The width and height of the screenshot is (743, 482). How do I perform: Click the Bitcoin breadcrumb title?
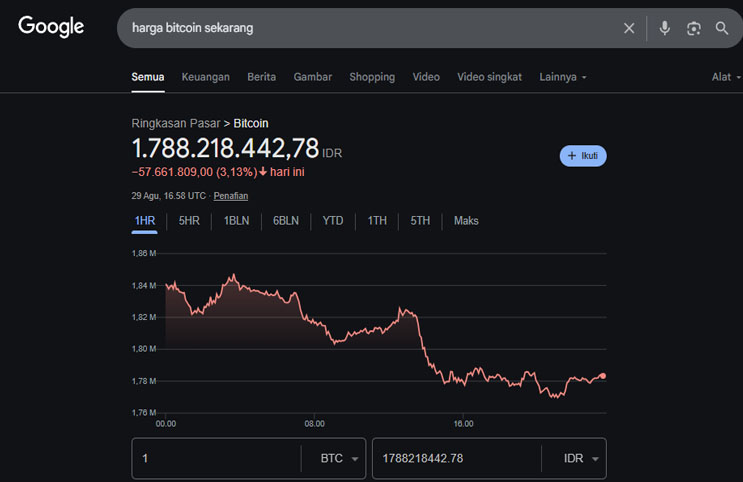point(251,123)
